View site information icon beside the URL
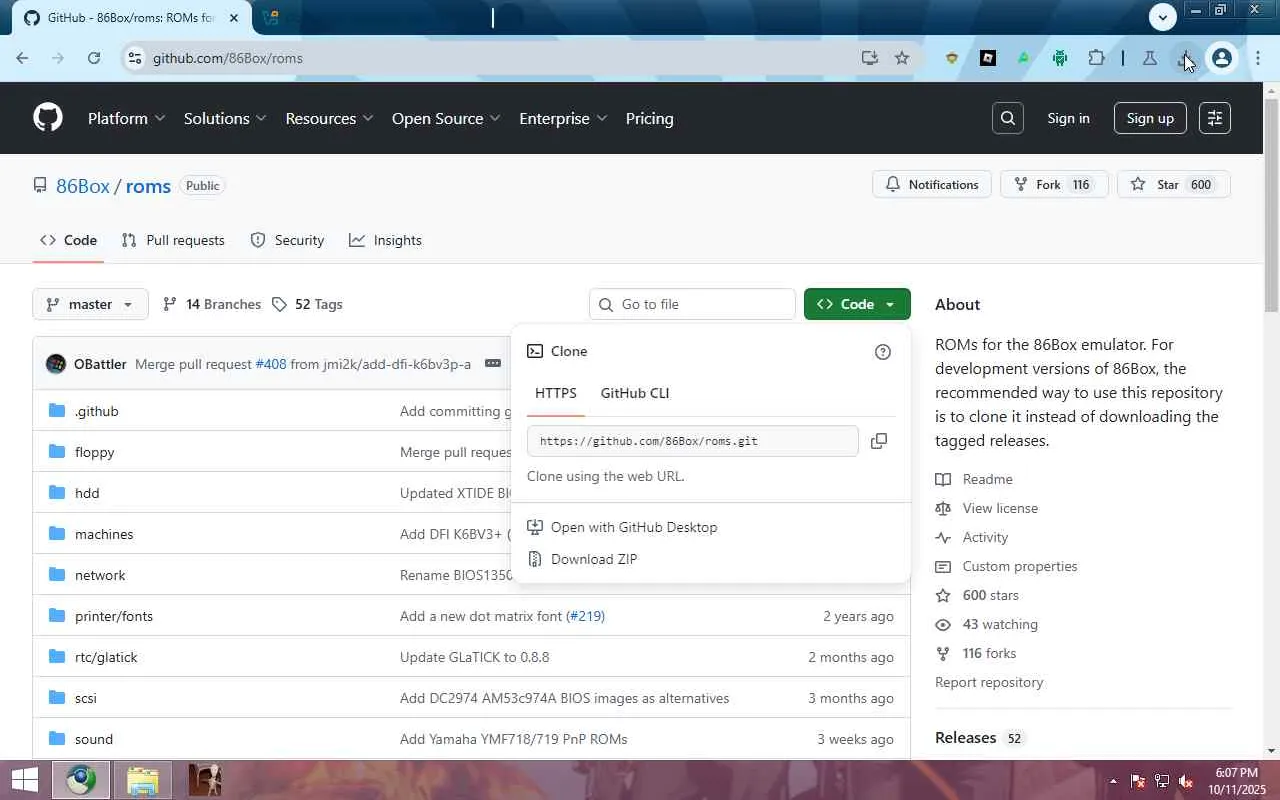The height and width of the screenshot is (800, 1280). tap(136, 58)
